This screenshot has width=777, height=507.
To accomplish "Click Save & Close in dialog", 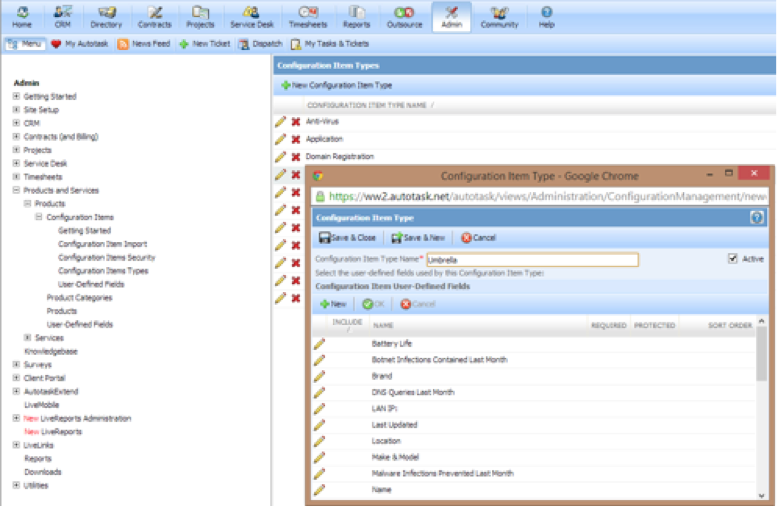I will [347, 238].
